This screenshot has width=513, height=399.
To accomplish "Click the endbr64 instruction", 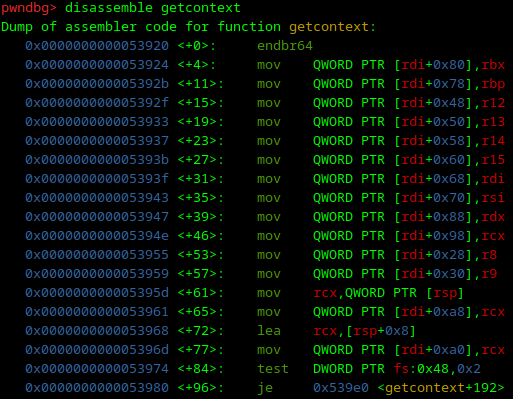I will coord(285,46).
